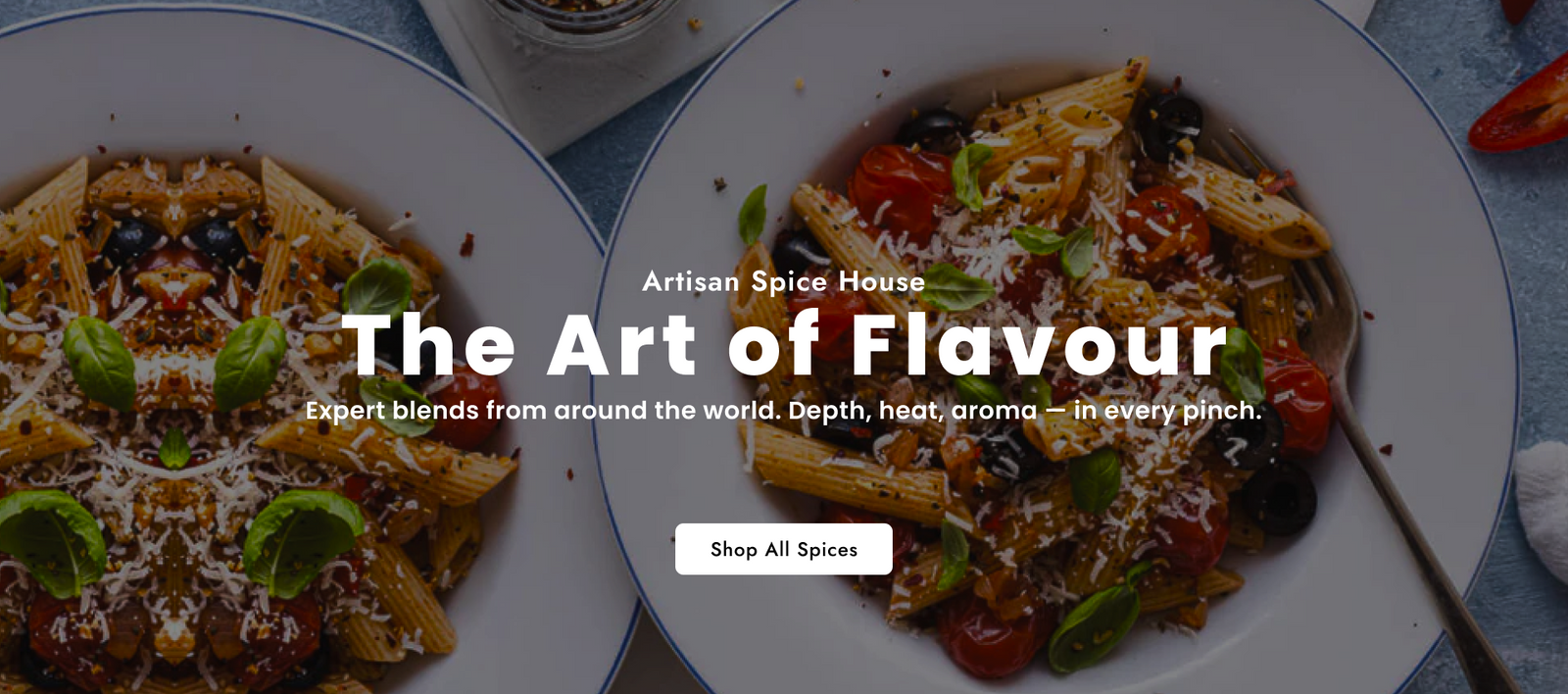This screenshot has width=1568, height=694.
Task: Click the whole black olive at the top of the right plate
Action: pyautogui.click(x=1168, y=124)
